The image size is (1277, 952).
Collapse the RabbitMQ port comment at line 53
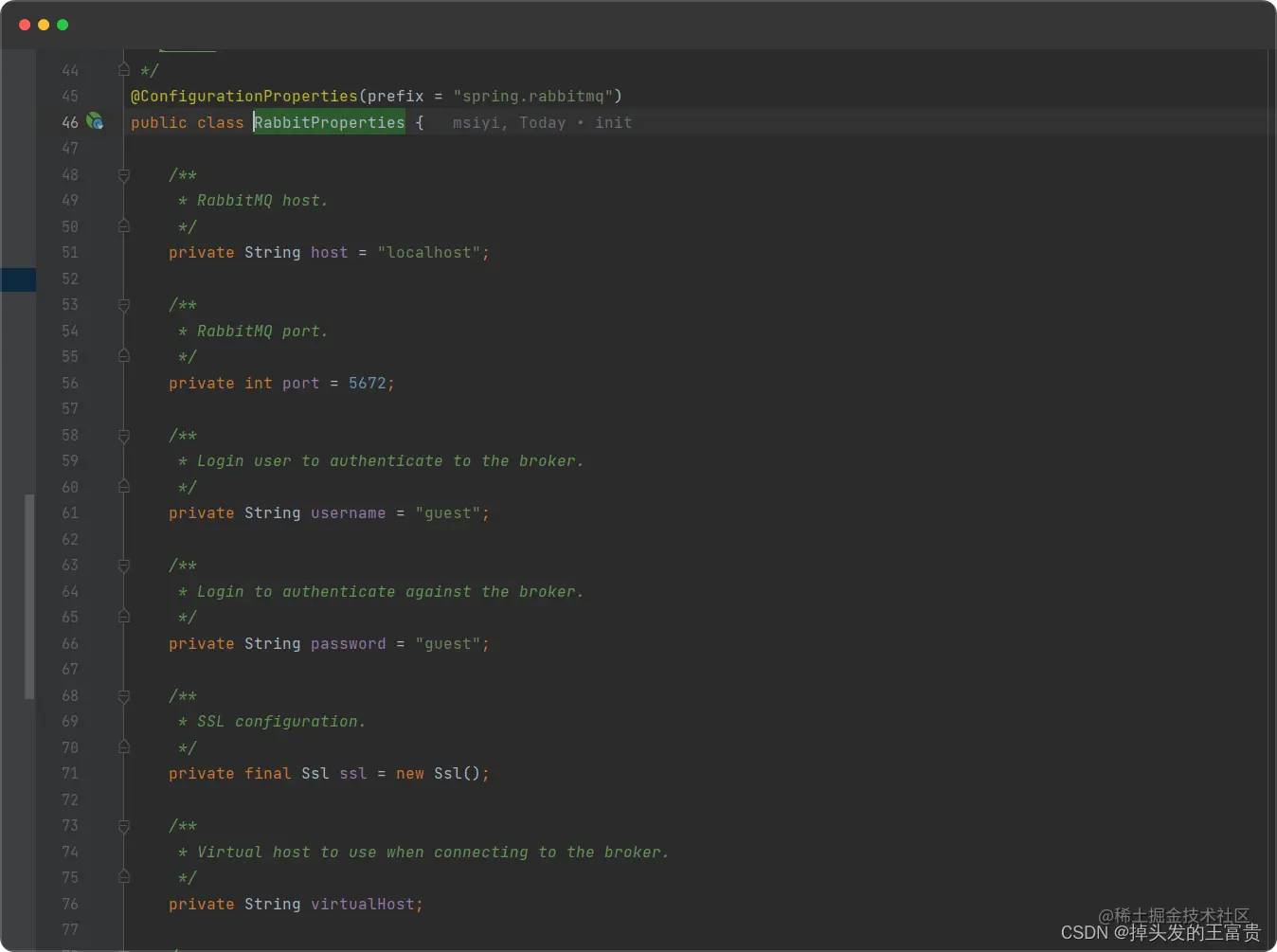coord(124,305)
